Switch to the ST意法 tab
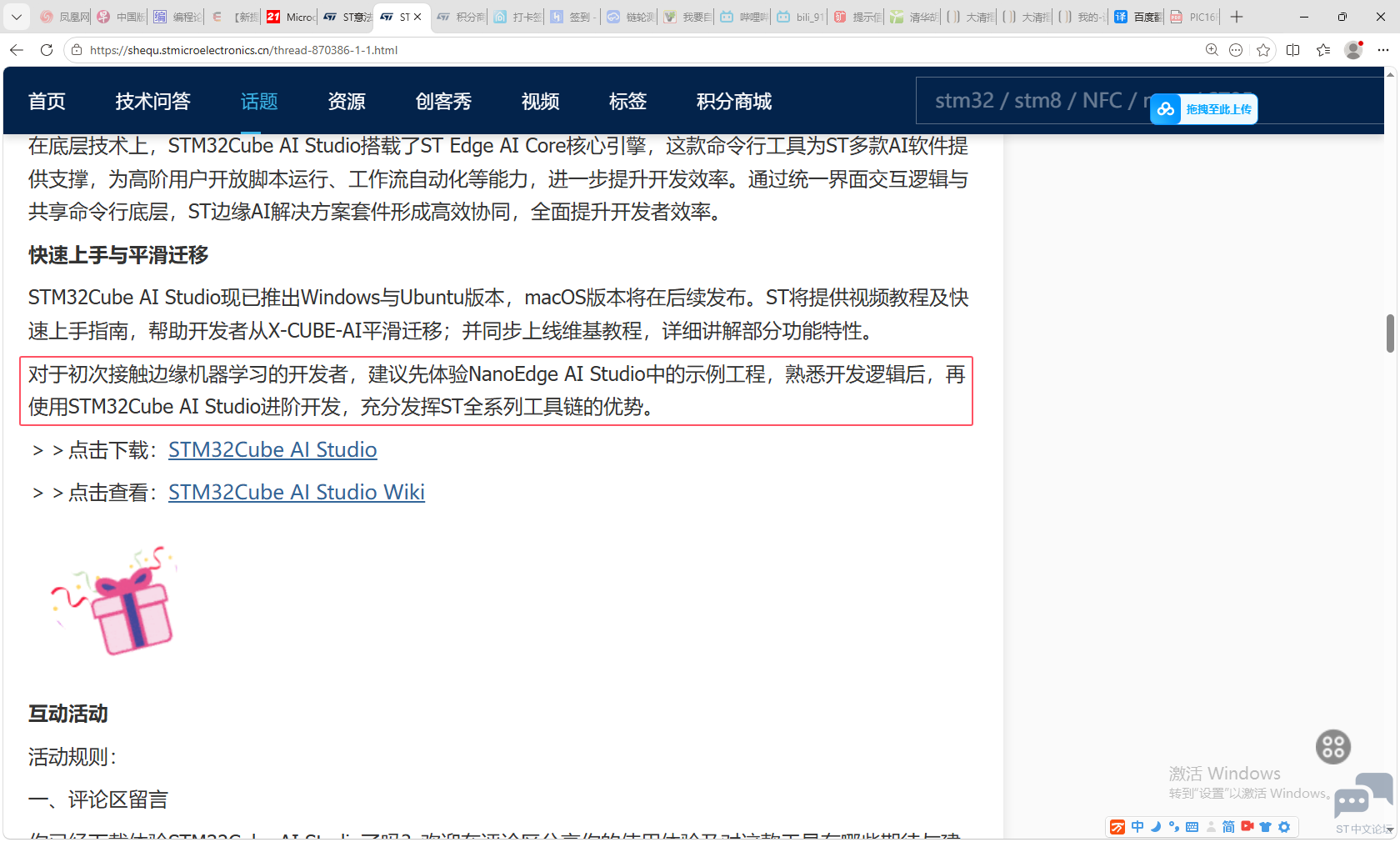Viewport: 1400px width, 842px height. [347, 17]
